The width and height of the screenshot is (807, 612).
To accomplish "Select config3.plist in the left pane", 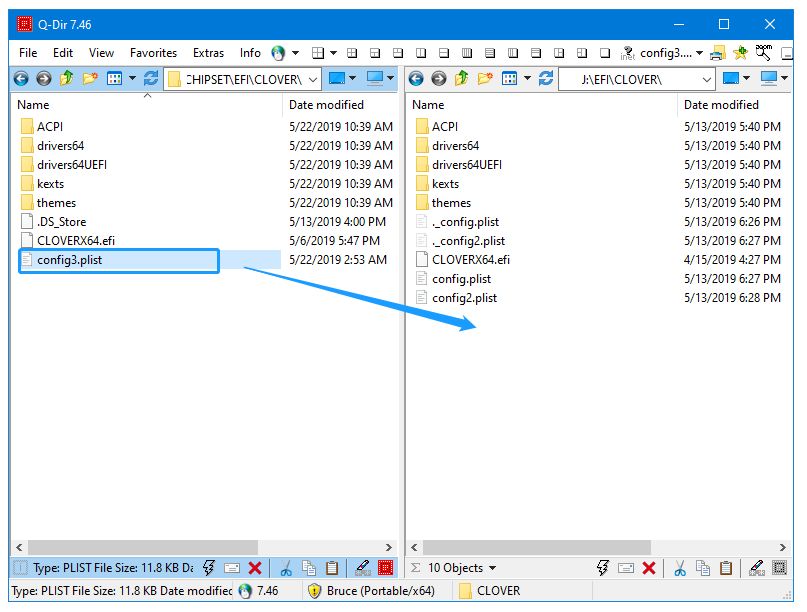I will point(69,260).
